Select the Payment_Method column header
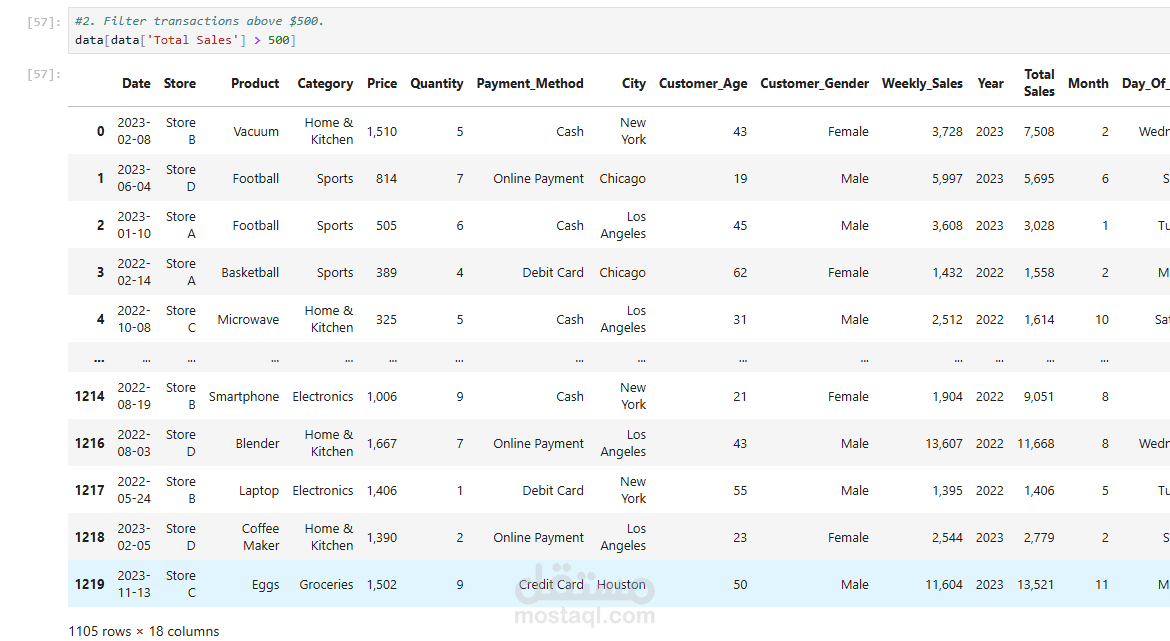The height and width of the screenshot is (641, 1170). tap(530, 84)
